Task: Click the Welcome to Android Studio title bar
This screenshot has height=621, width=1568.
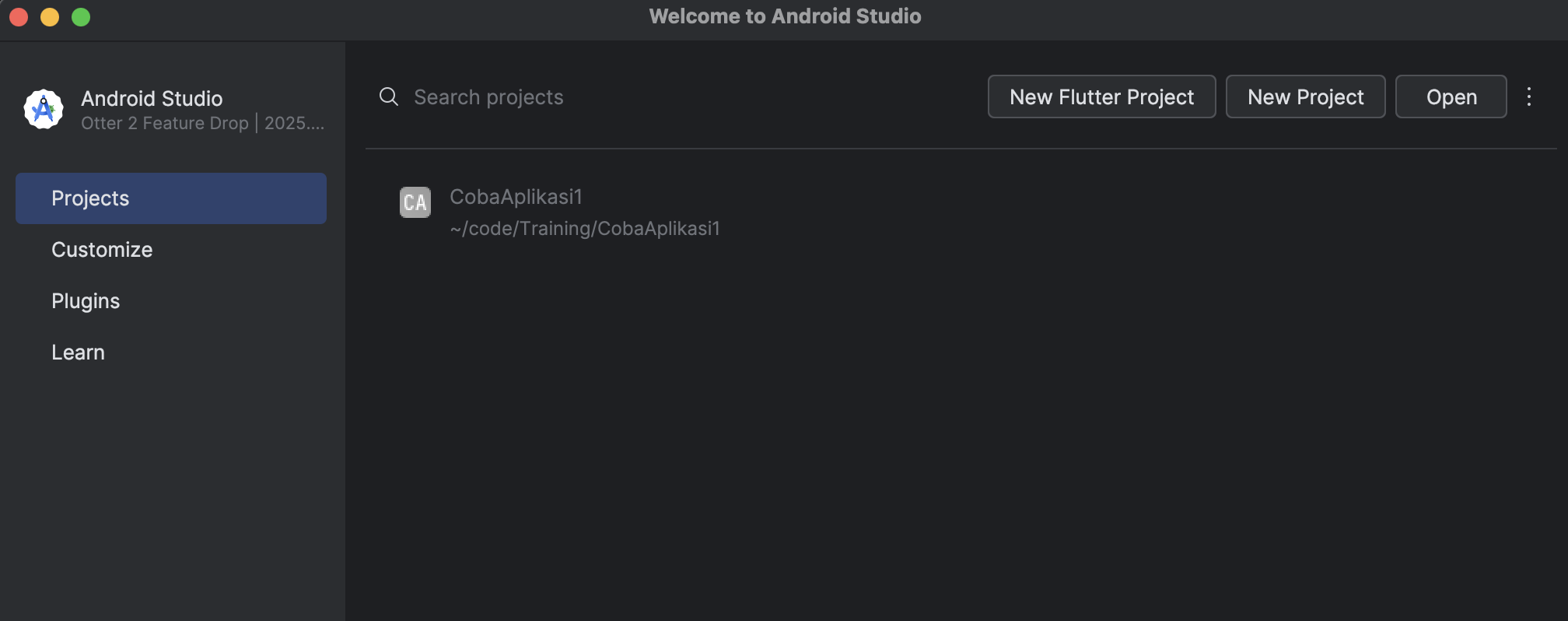Action: click(784, 16)
